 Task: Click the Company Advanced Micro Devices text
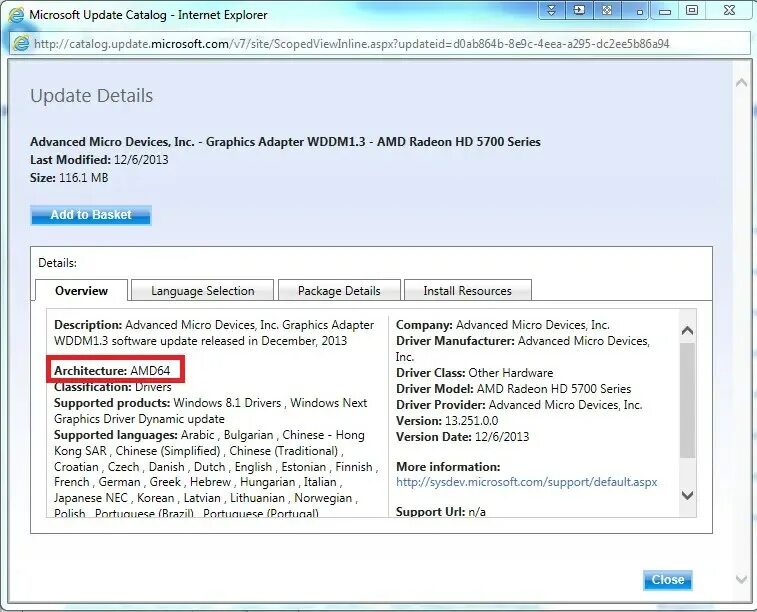(503, 325)
